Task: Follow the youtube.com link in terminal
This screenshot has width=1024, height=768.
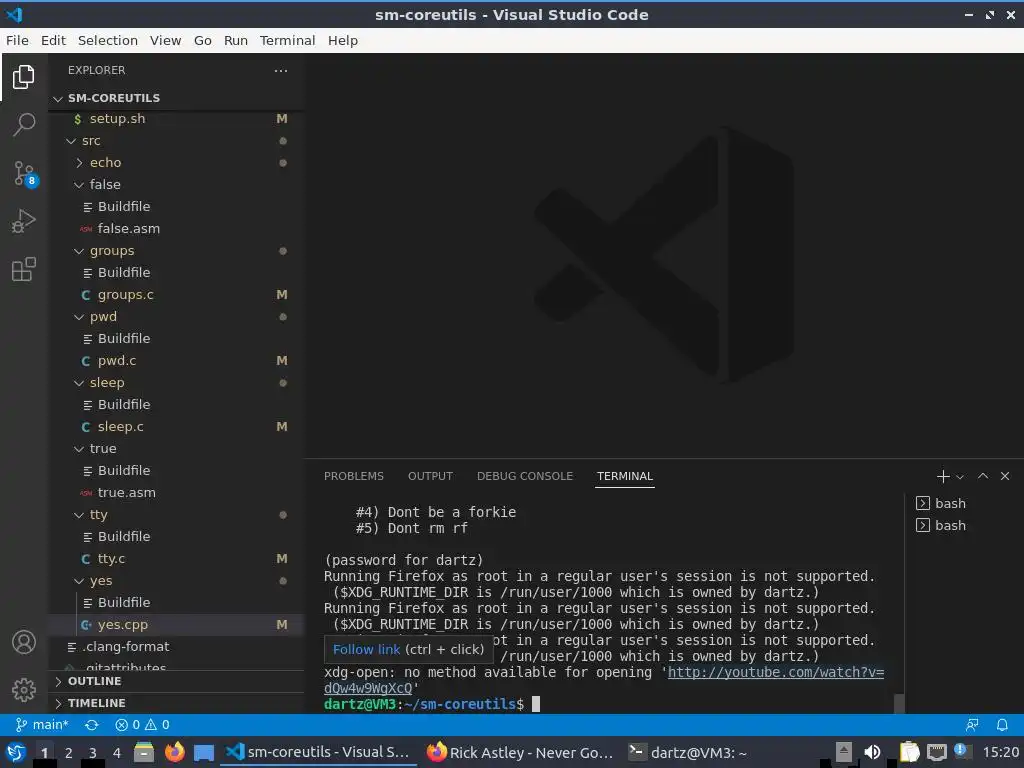Action: click(775, 672)
